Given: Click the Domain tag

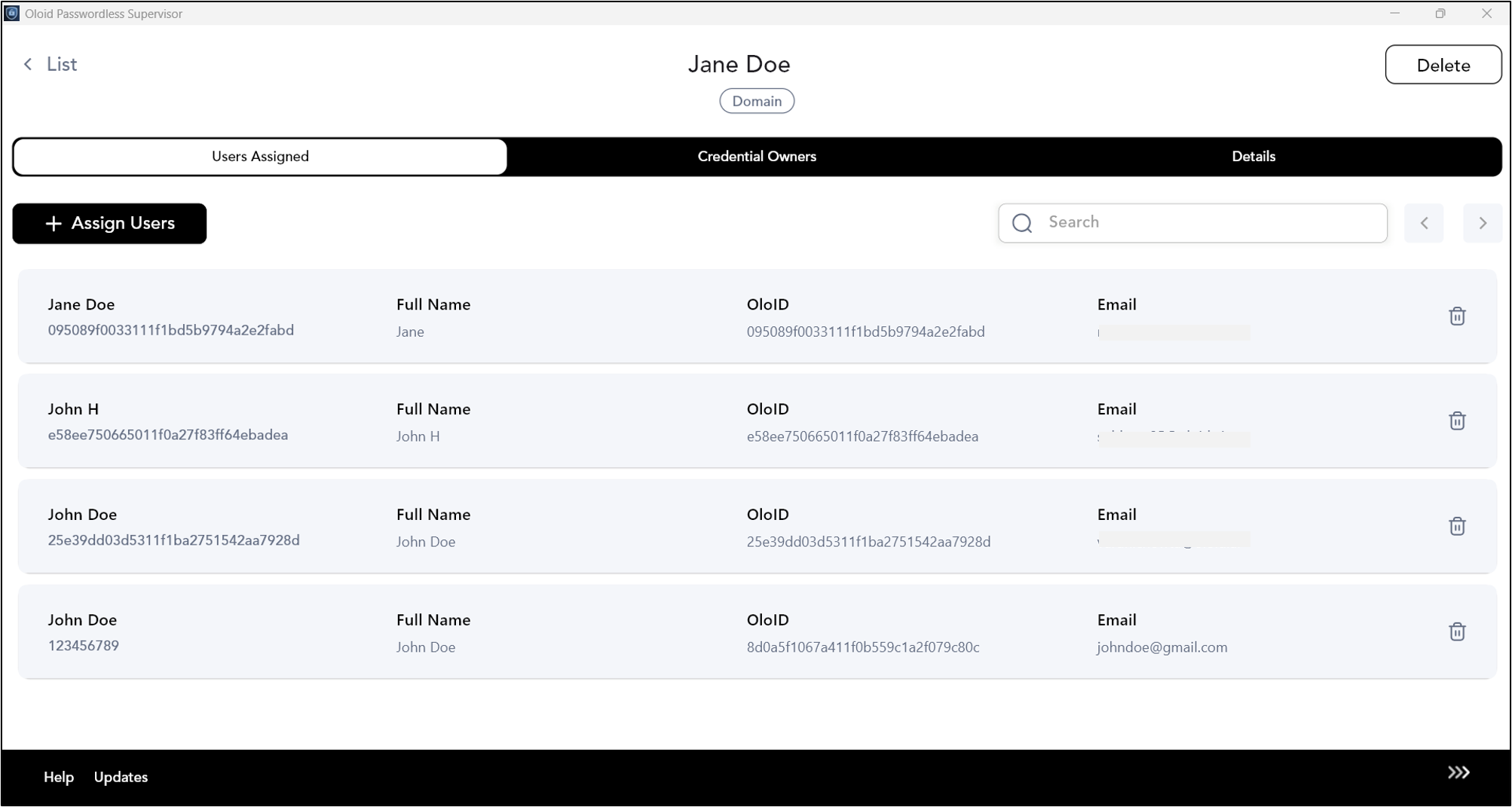Looking at the screenshot, I should click(757, 101).
